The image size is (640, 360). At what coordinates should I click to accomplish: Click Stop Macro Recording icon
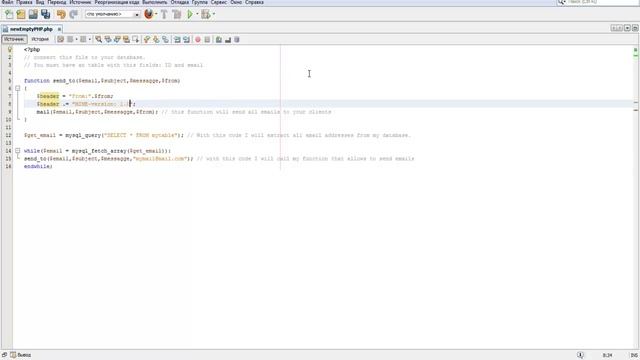click(x=207, y=40)
